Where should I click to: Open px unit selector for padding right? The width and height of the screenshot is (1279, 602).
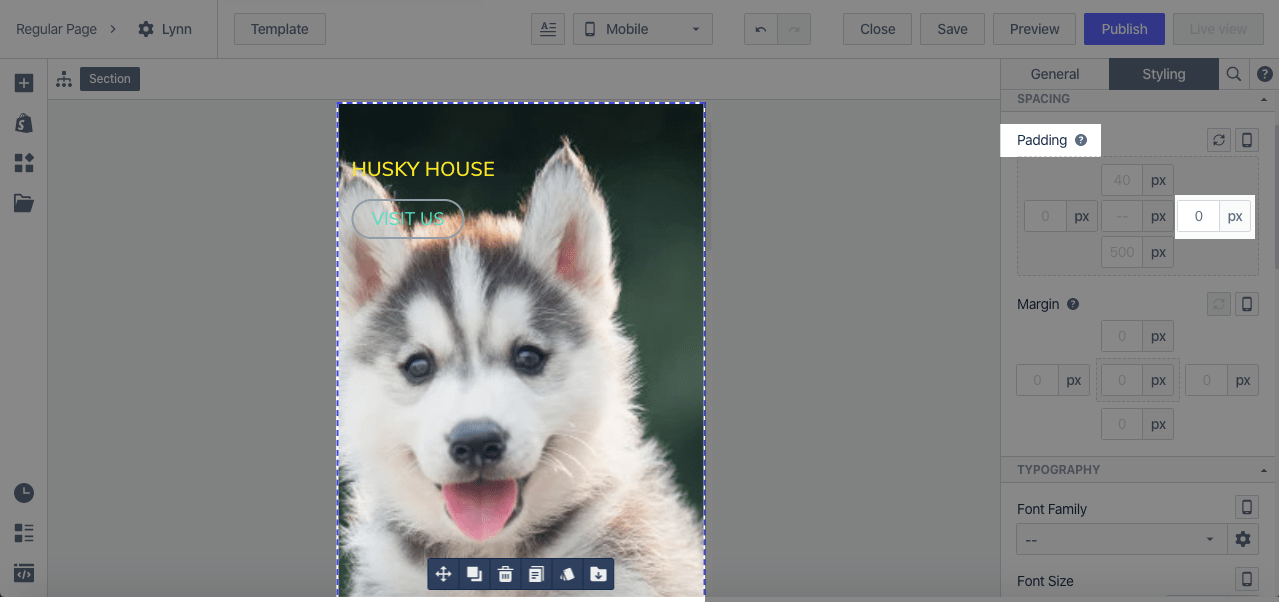(x=1235, y=216)
